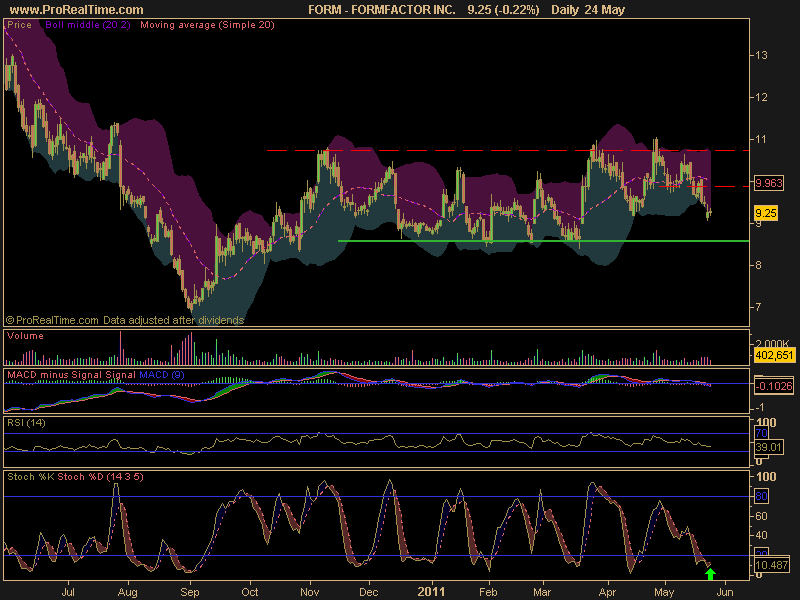Viewport: 800px width, 600px height.
Task: Click the 8 price axis value
Action: tap(759, 265)
